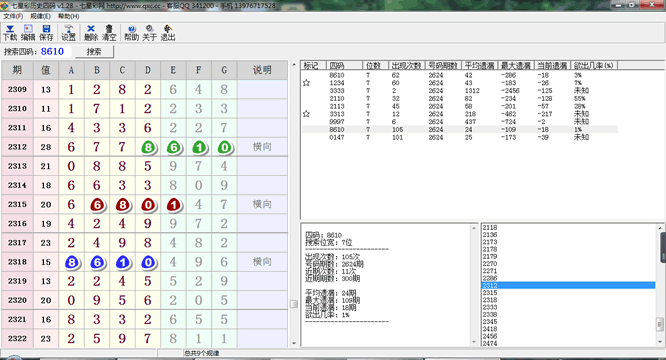Viewport: 666px width, 360px height.
Task: Click red ball 8 in period 2315
Action: click(123, 205)
